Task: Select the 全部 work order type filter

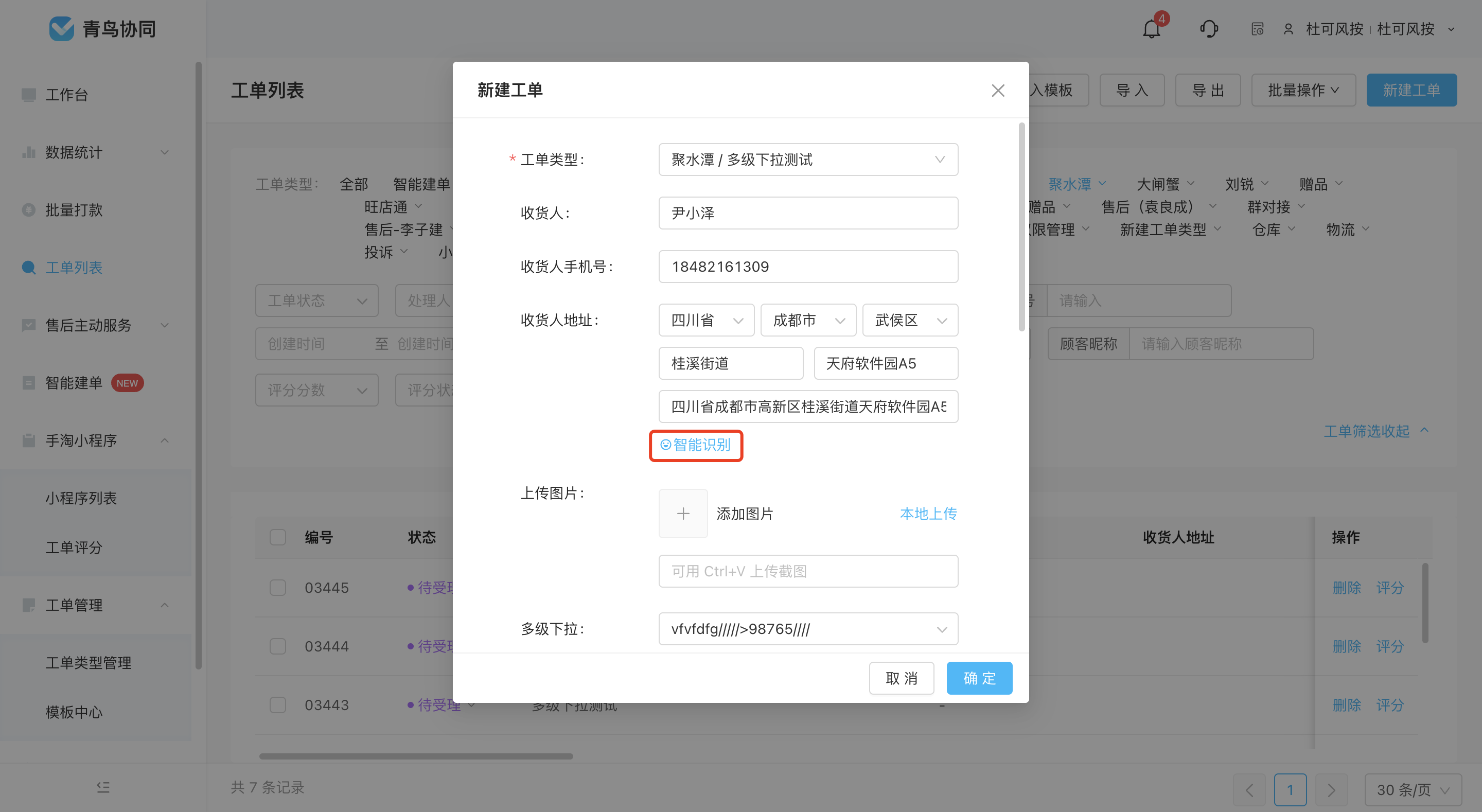Action: [353, 184]
